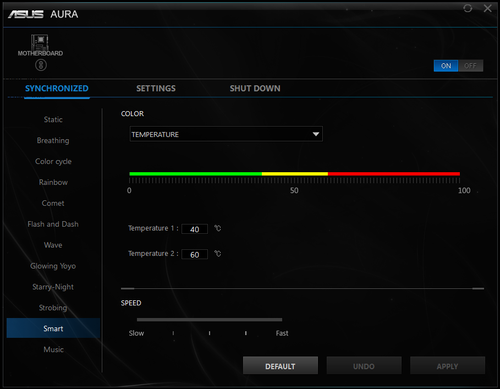Viewport: 500px width, 389px height.
Task: Pick the Flash and Dash effect
Action: (53, 224)
